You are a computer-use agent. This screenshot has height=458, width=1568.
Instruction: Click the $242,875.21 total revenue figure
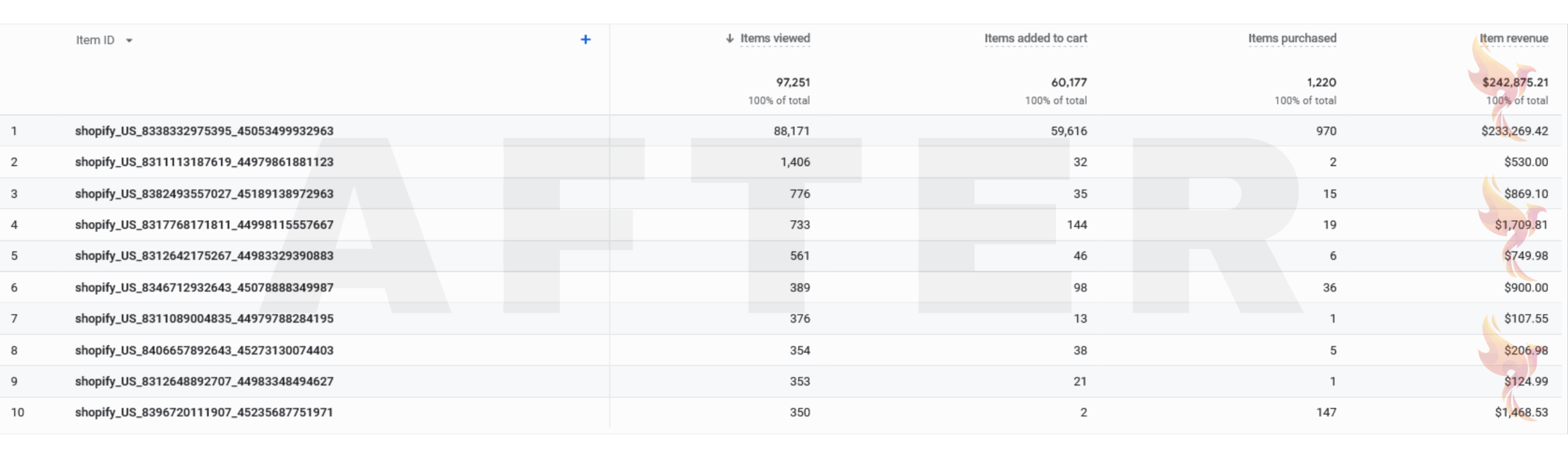click(1515, 83)
